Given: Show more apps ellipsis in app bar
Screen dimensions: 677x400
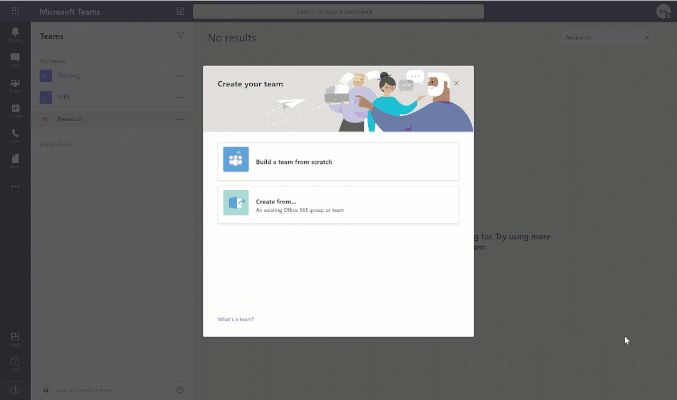Looking at the screenshot, I should 15,187.
